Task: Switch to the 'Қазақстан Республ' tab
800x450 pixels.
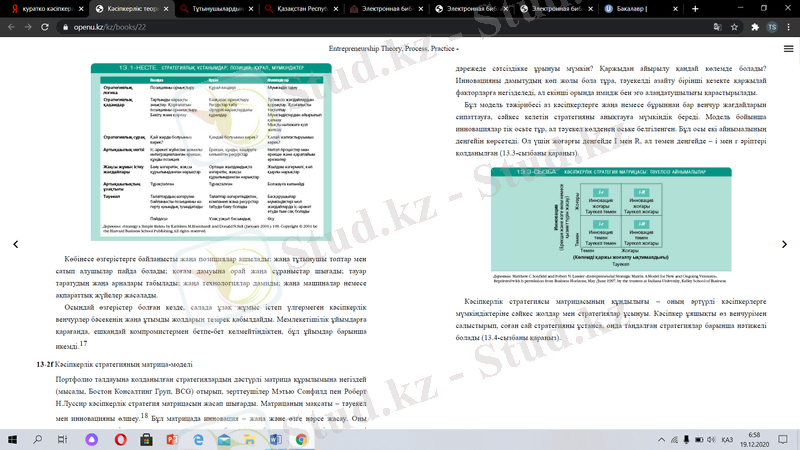Action: pyautogui.click(x=302, y=9)
